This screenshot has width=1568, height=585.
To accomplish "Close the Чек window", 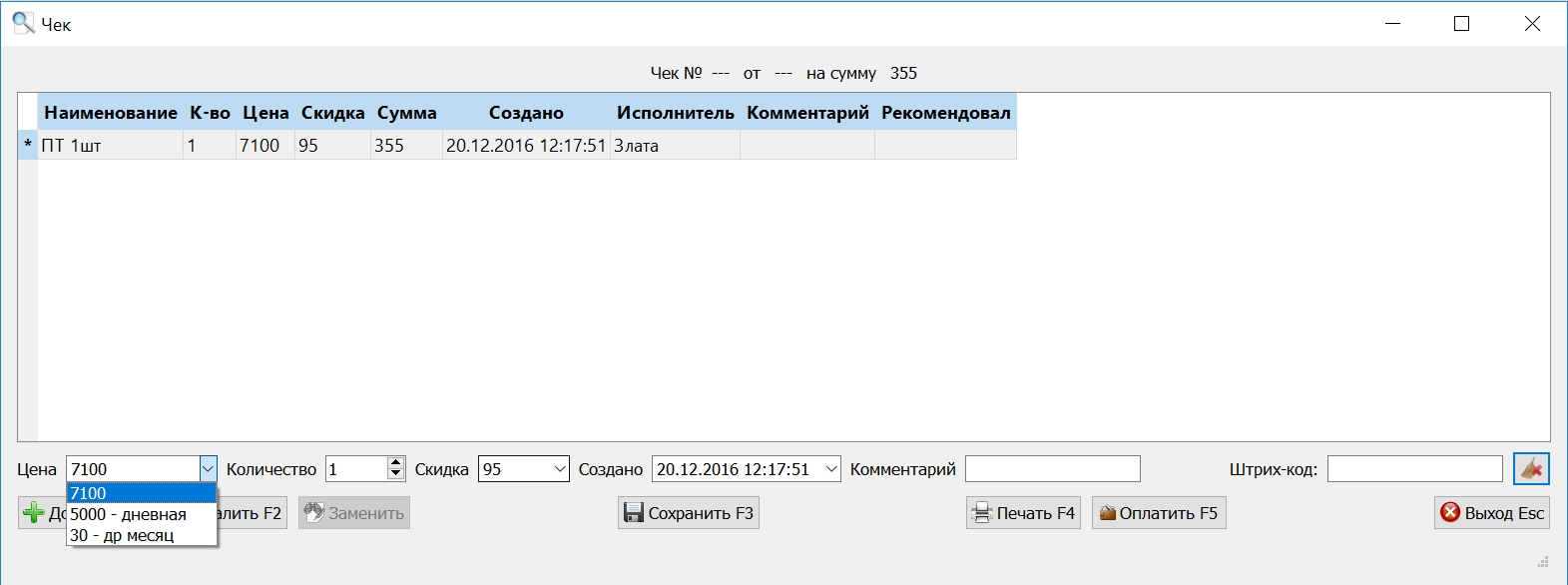I will coord(1532,23).
